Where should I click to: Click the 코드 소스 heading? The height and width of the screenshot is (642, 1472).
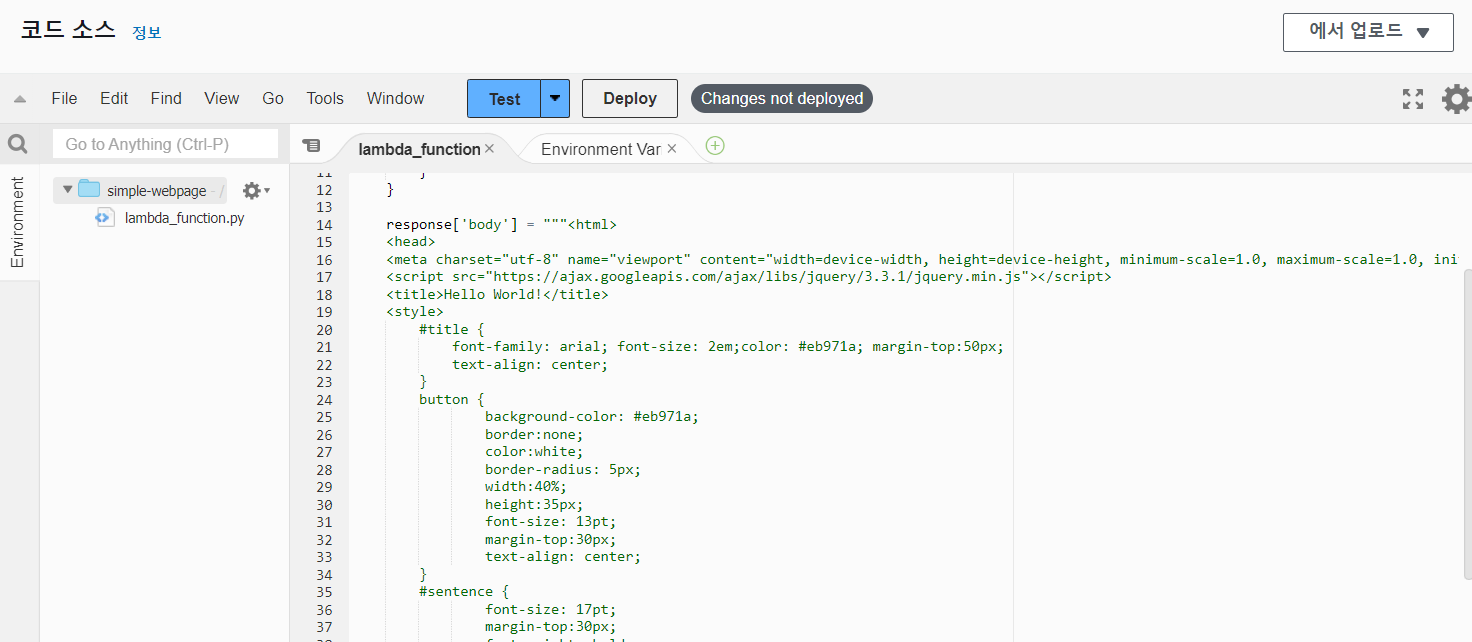click(x=68, y=30)
